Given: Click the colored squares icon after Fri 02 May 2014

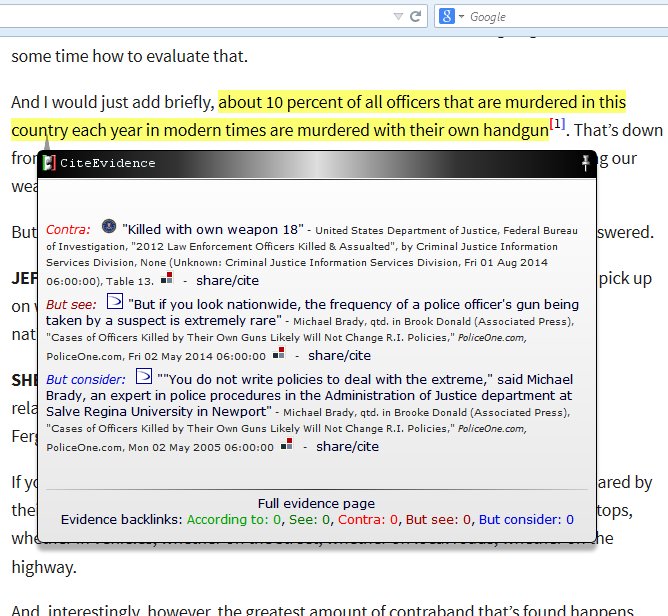Looking at the screenshot, I should 279,353.
